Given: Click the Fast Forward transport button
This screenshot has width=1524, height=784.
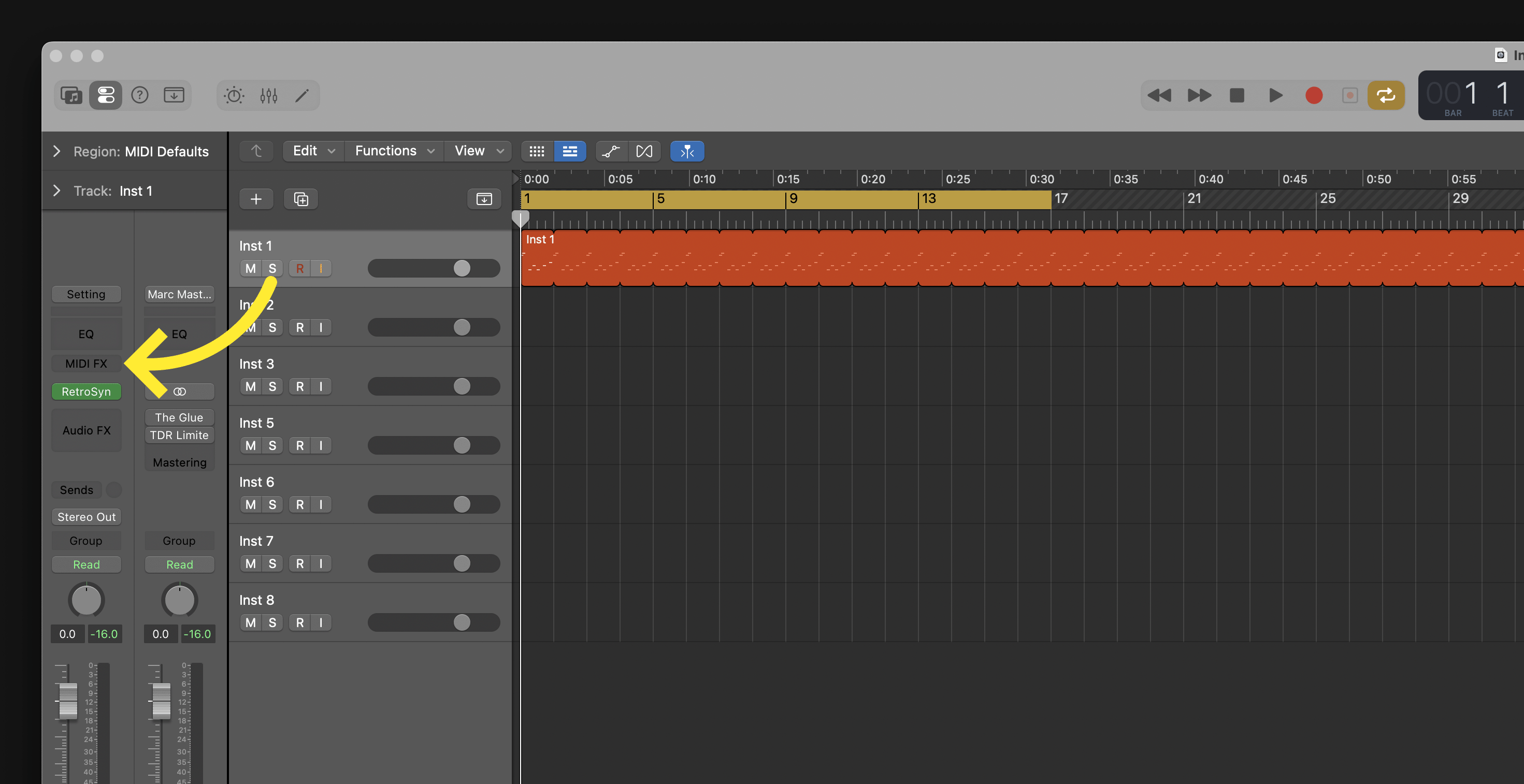Looking at the screenshot, I should [x=1199, y=95].
